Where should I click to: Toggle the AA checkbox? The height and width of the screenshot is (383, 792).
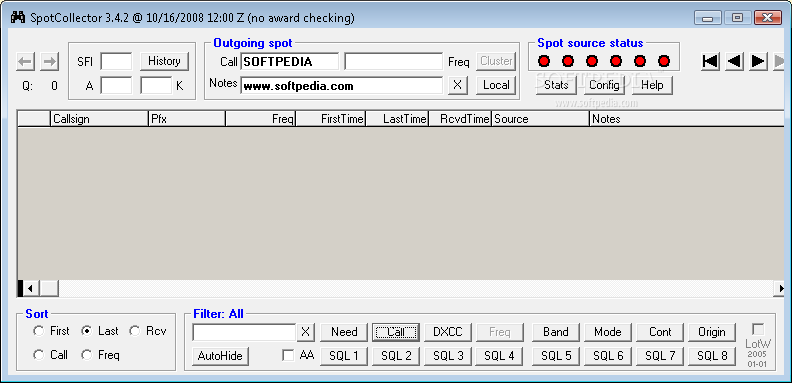(x=288, y=355)
